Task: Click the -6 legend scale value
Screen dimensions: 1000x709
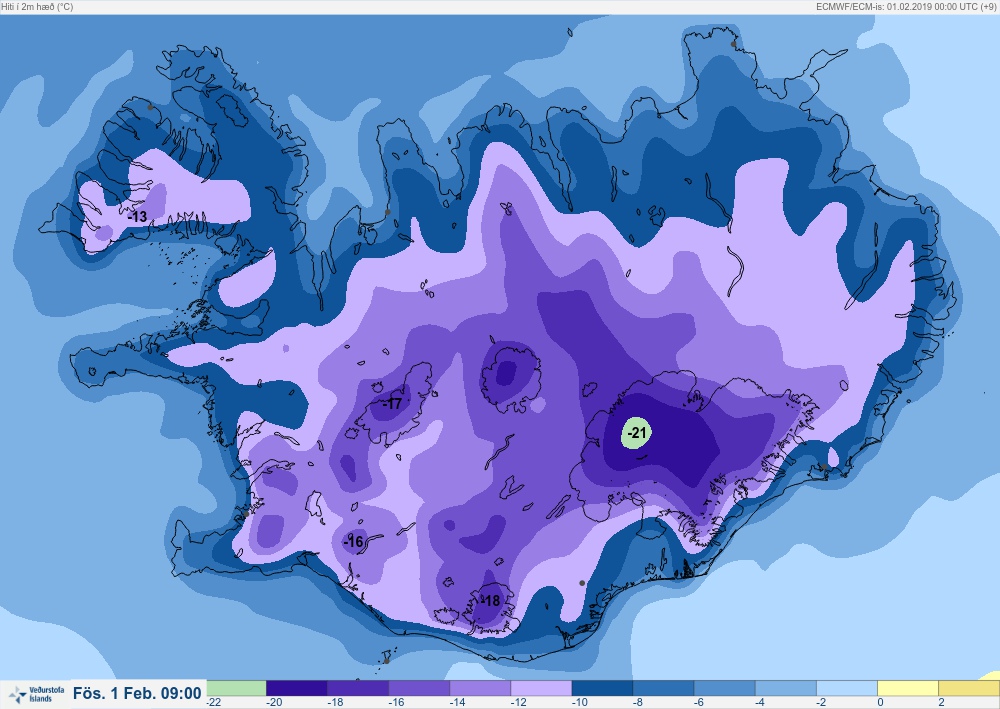Action: pyautogui.click(x=699, y=702)
